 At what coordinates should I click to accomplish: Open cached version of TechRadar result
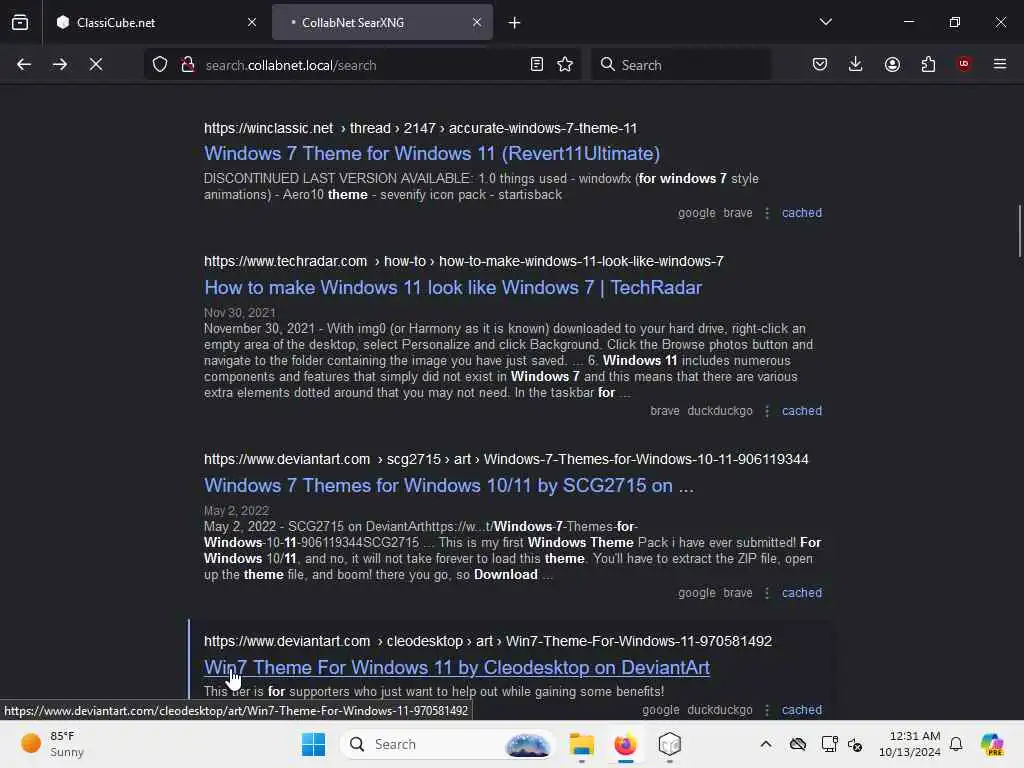pos(801,411)
